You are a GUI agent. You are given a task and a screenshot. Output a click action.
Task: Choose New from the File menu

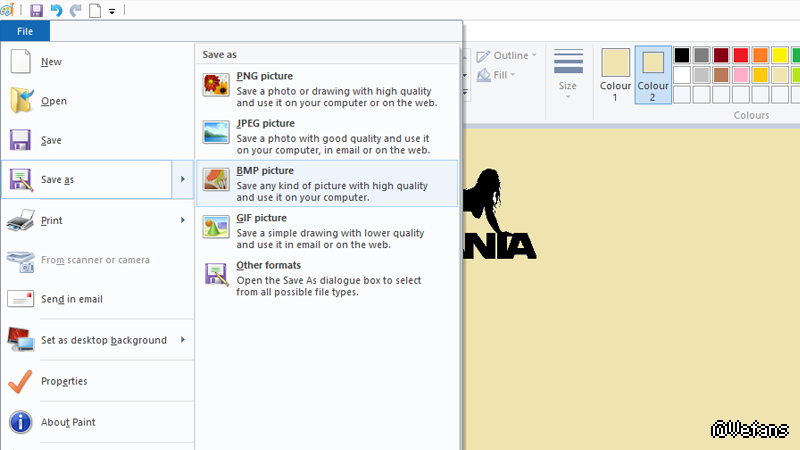(x=97, y=62)
